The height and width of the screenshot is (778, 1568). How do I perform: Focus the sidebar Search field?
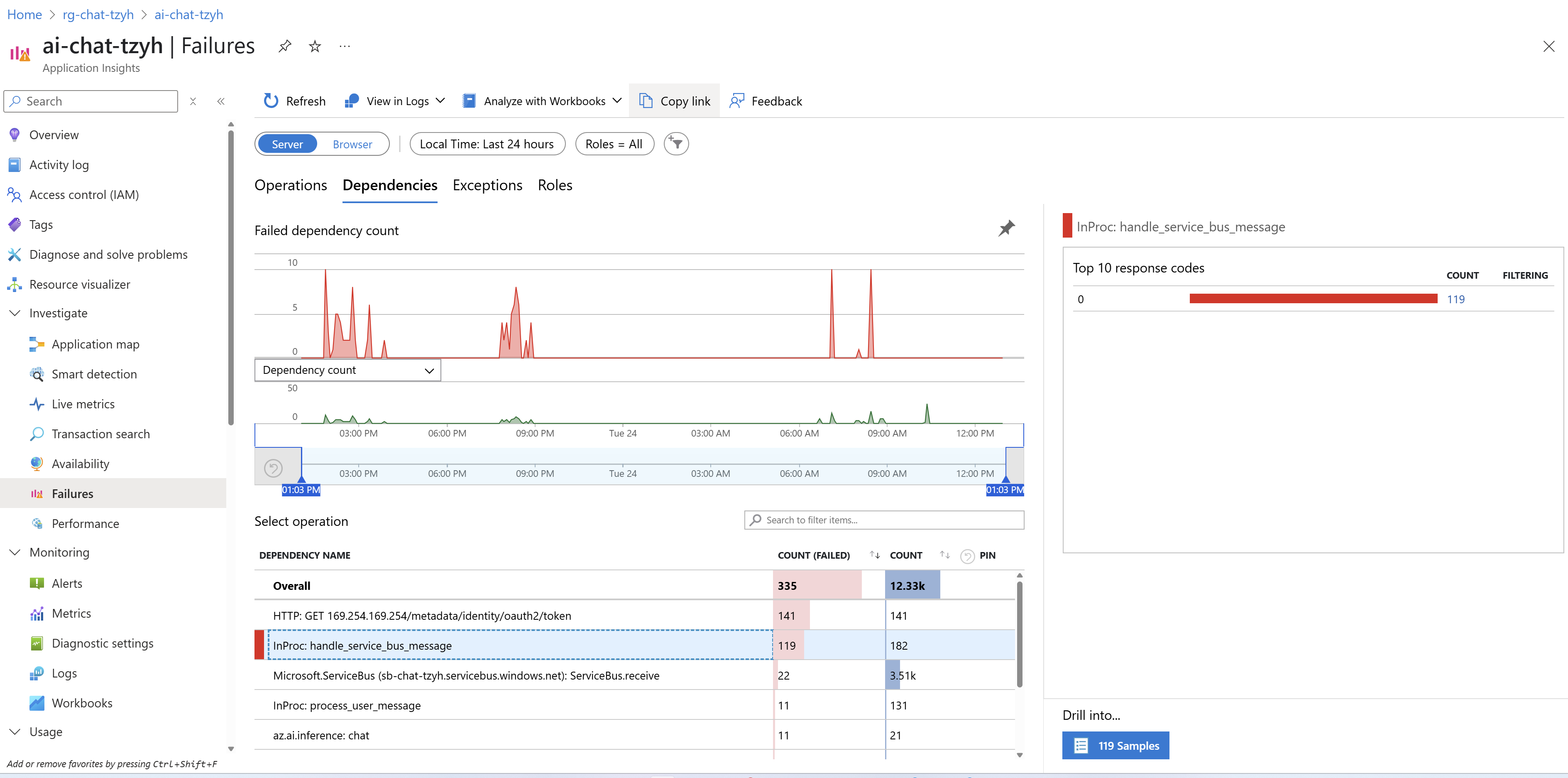[x=91, y=101]
